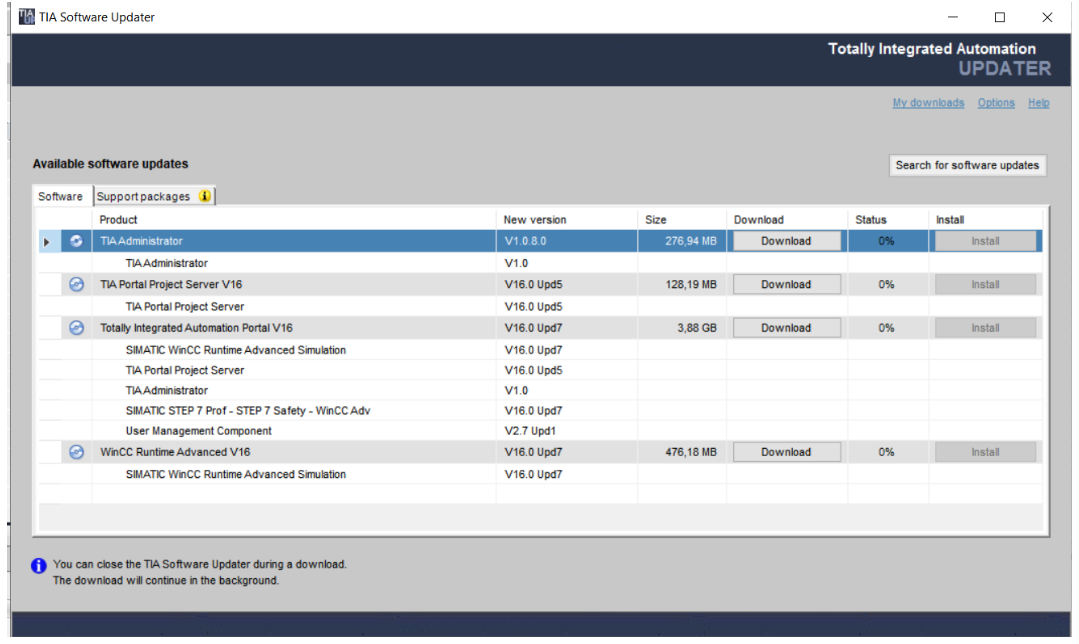This screenshot has height=644, width=1079.
Task: Click the TIA Portal Project Server V16 update icon
Action: click(x=76, y=284)
